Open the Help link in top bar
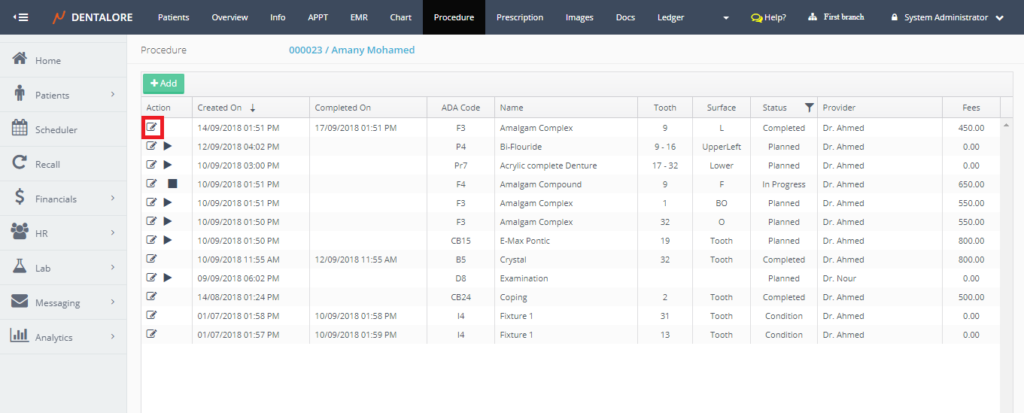Screen dimensions: 1024x413 768,17
